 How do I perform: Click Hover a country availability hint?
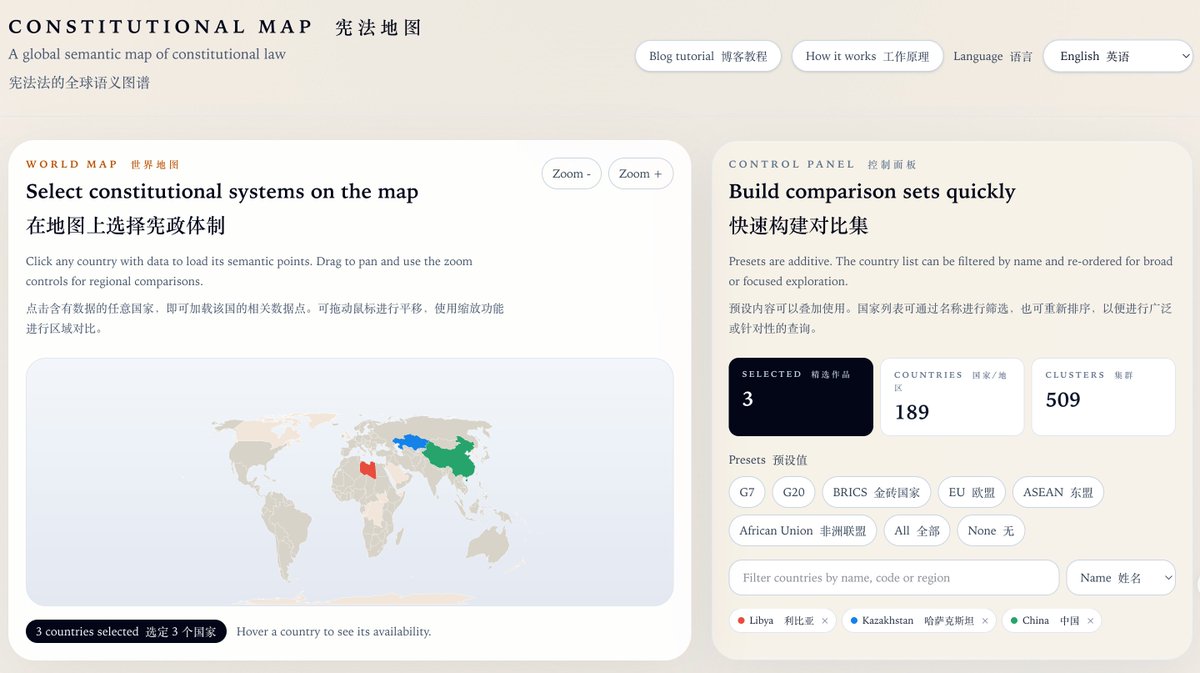pyautogui.click(x=334, y=632)
